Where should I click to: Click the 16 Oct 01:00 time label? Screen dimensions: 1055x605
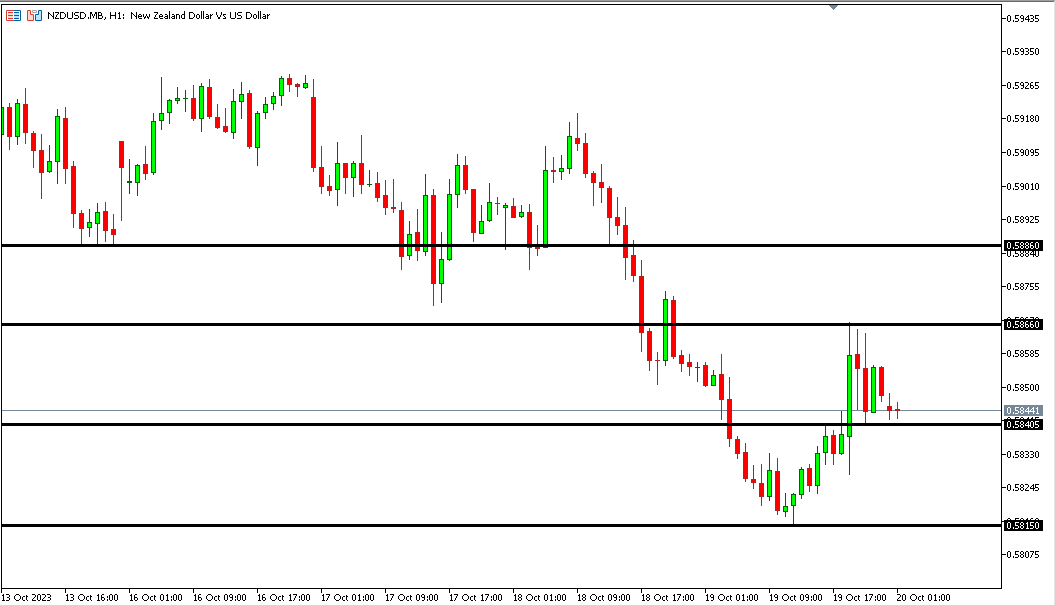pos(155,598)
